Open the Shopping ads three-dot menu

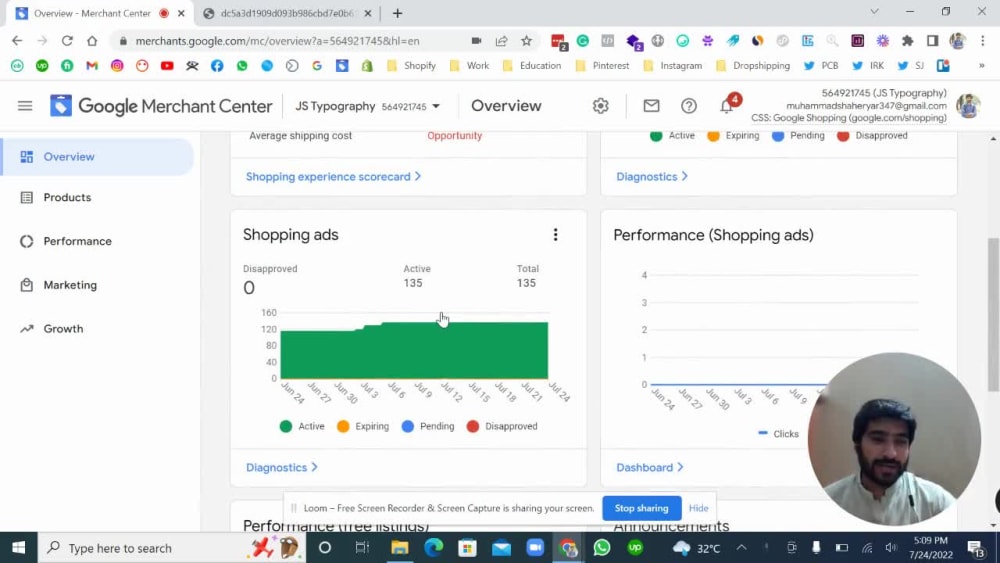(x=555, y=235)
